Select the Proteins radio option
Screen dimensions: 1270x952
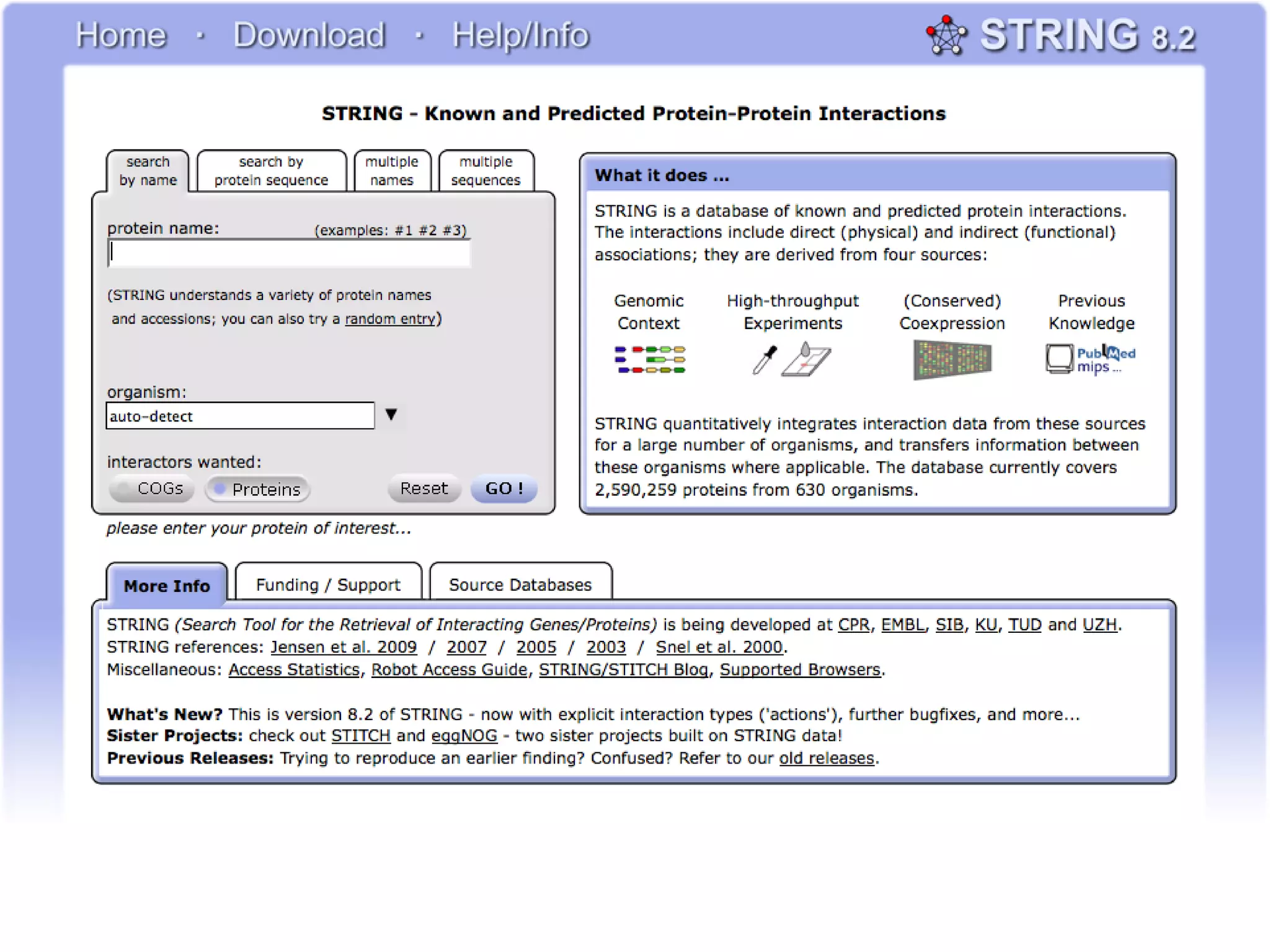pos(257,489)
